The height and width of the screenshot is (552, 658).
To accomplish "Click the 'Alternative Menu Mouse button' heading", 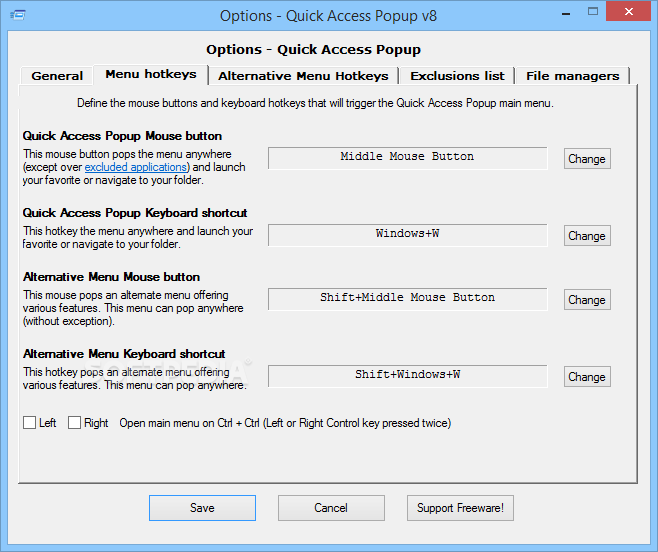I will (111, 277).
